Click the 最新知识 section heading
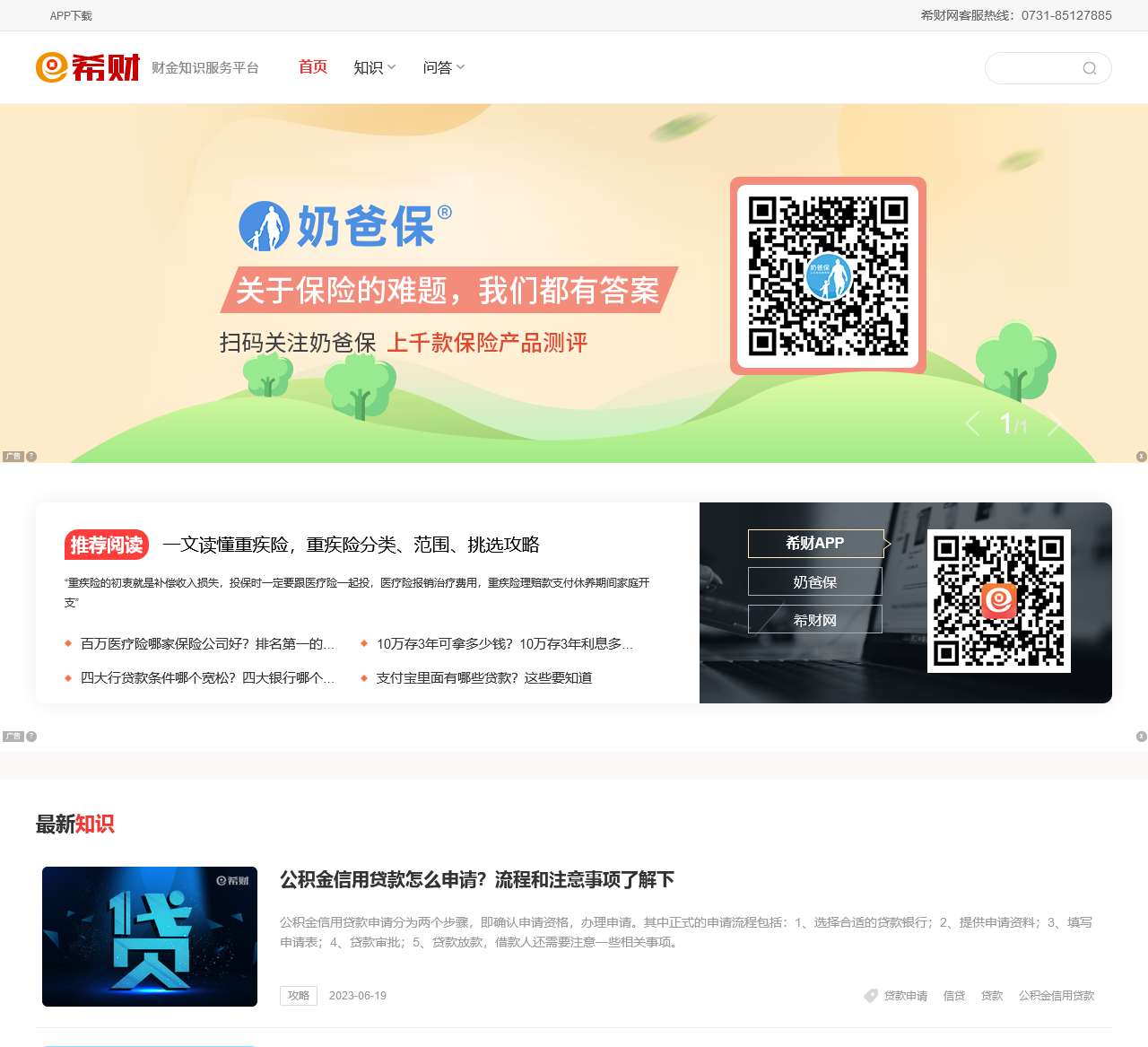Image resolution: width=1148 pixels, height=1047 pixels. coord(75,825)
